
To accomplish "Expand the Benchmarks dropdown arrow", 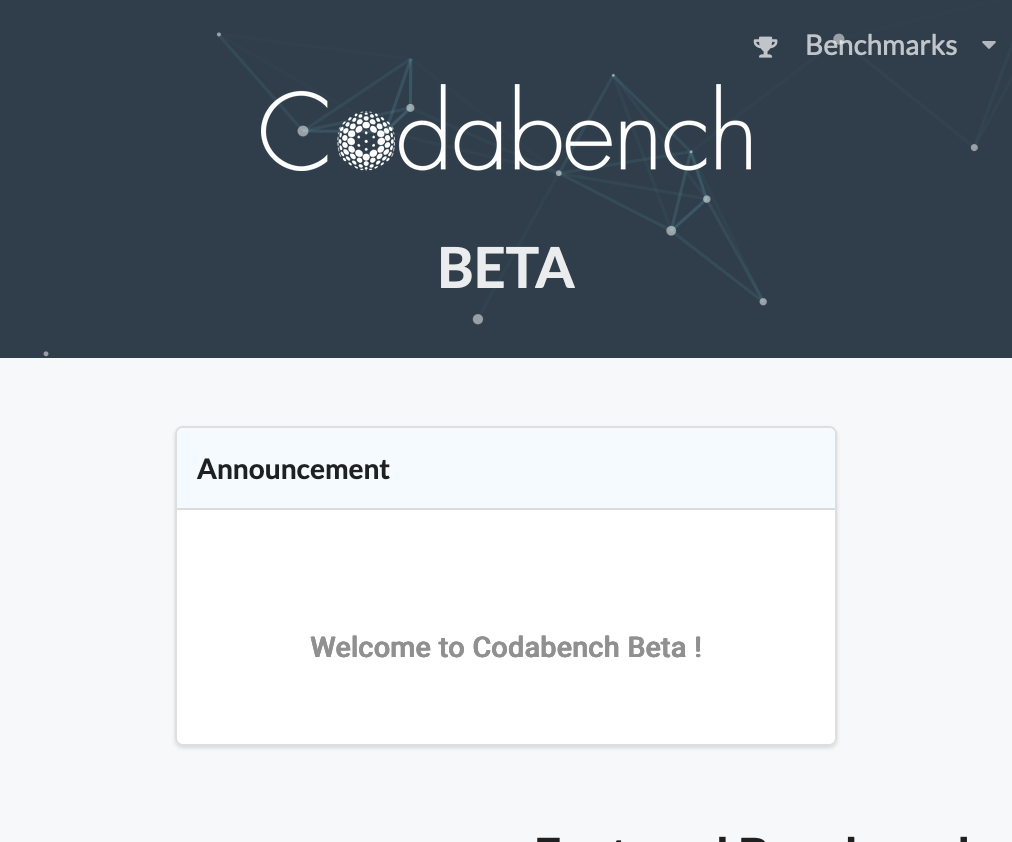I will pyautogui.click(x=989, y=46).
